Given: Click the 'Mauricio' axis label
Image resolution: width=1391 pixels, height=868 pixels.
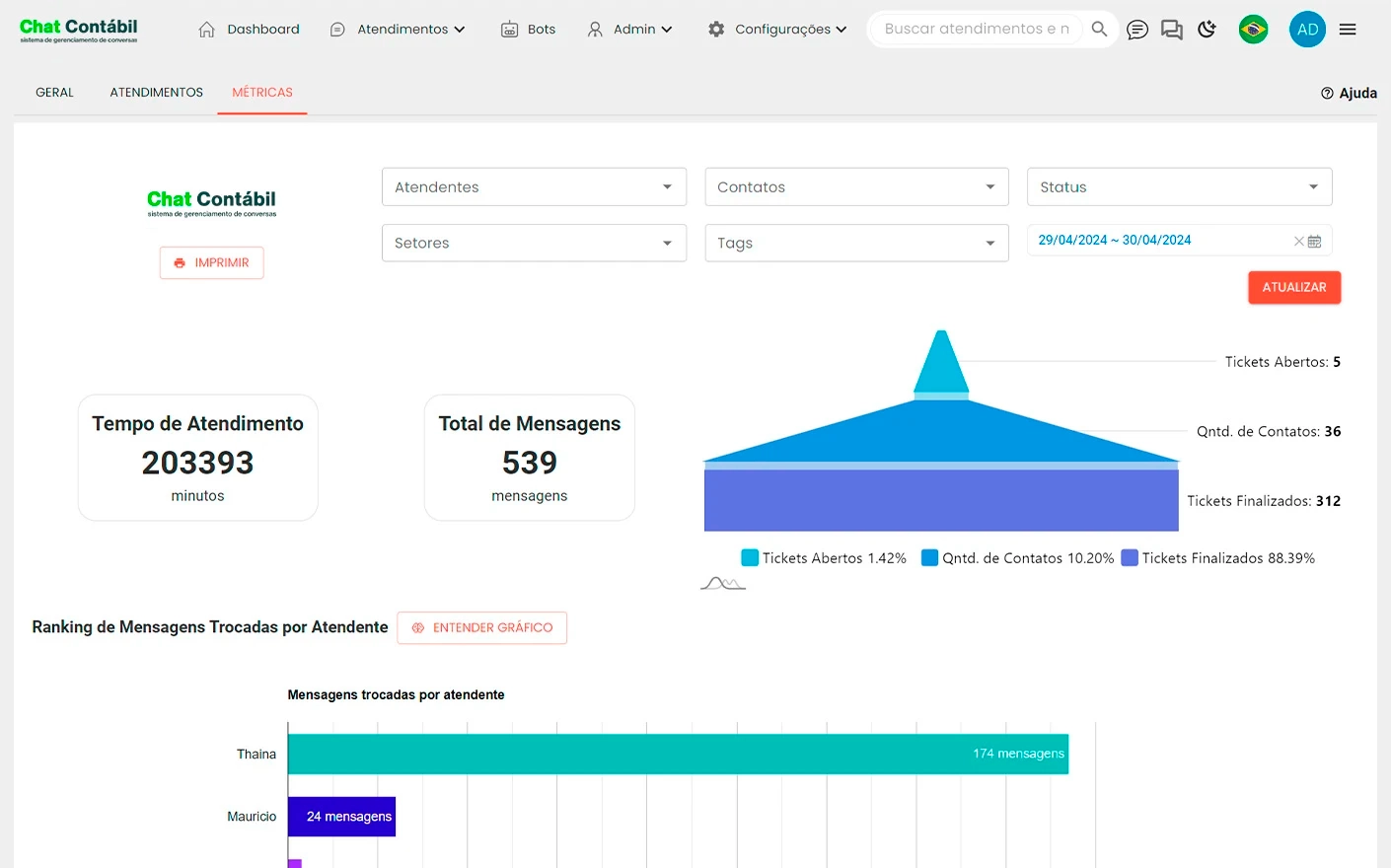Looking at the screenshot, I should 252,817.
